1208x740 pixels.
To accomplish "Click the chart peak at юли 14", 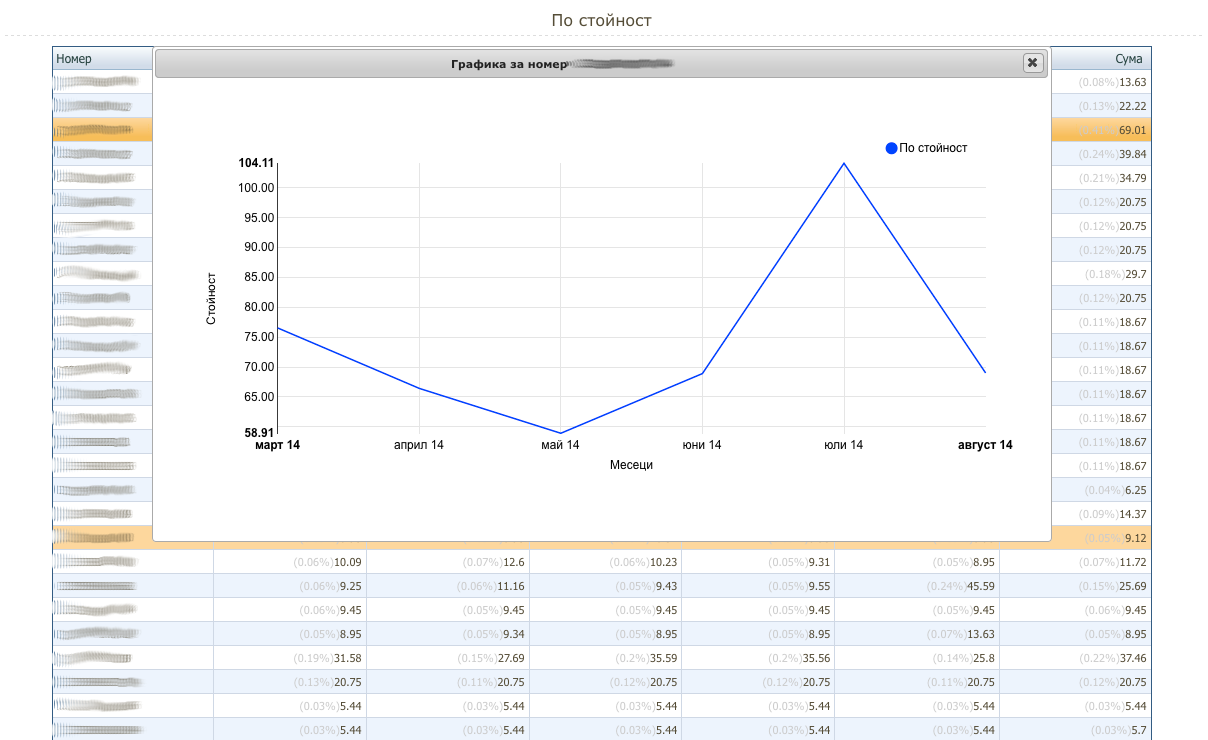I will click(844, 163).
